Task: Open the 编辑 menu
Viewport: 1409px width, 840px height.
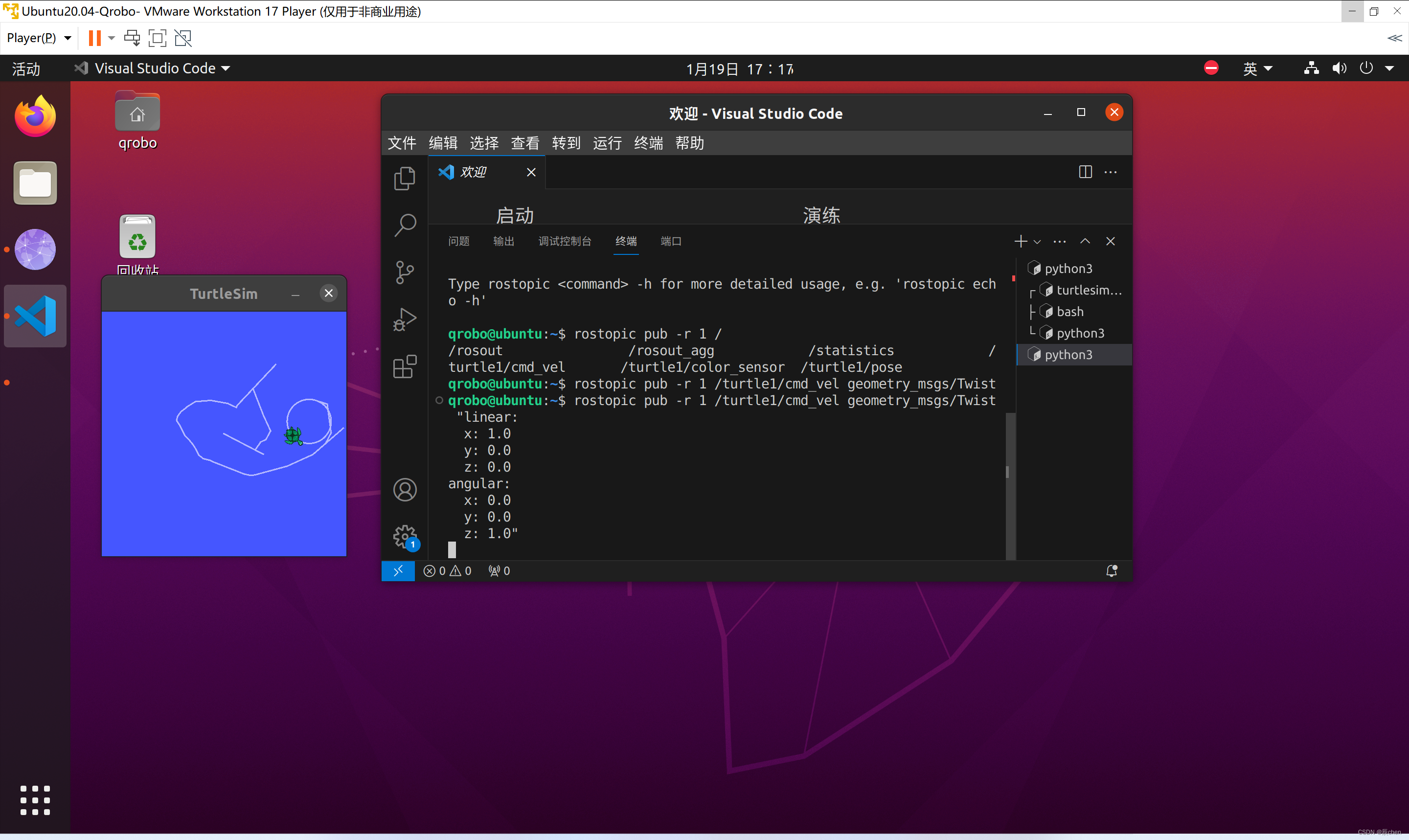Action: point(442,143)
